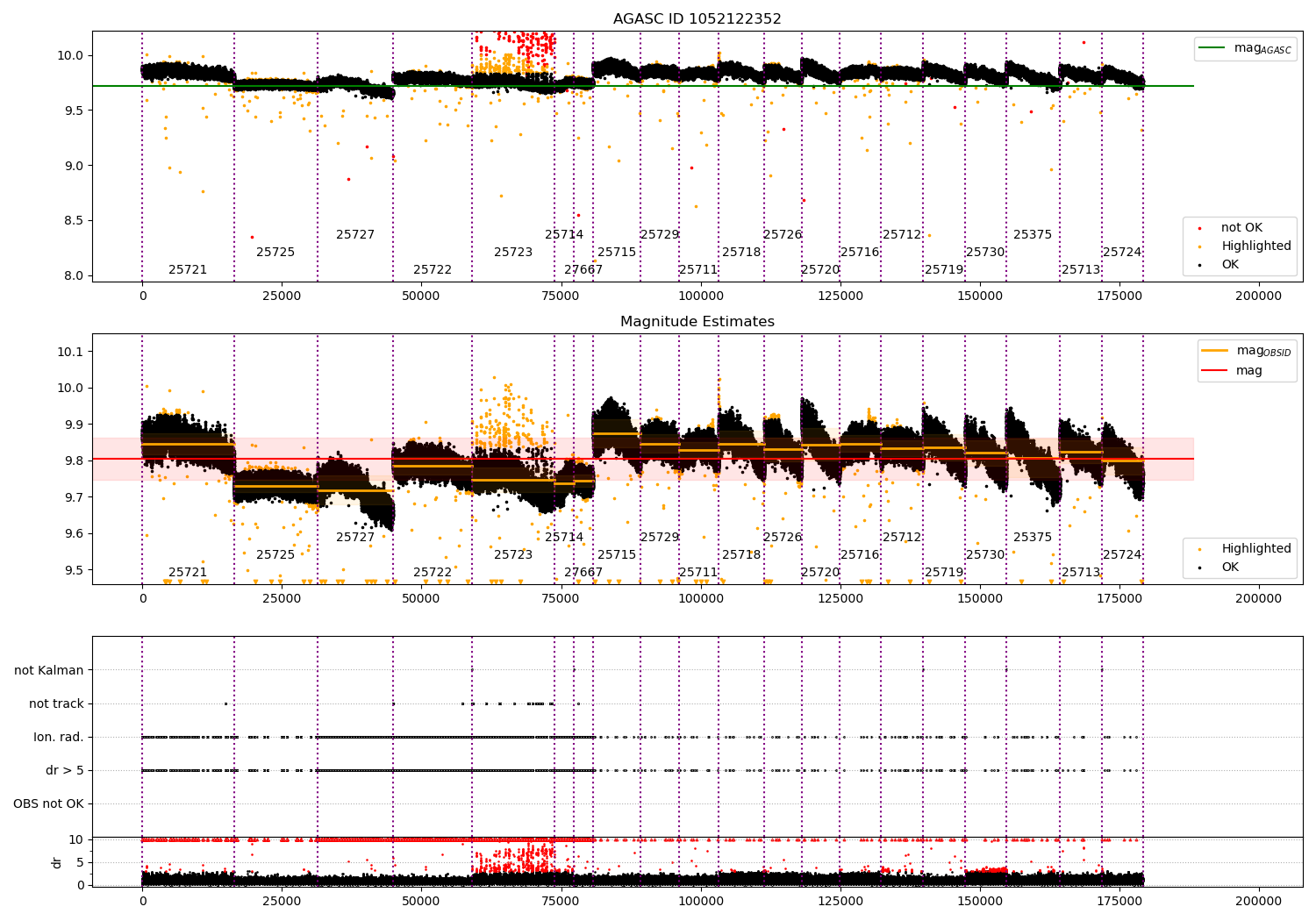This screenshot has height=921, width=1316.
Task: Click obsid label 25730 in Magnitude Estimates plot
Action: point(985,555)
